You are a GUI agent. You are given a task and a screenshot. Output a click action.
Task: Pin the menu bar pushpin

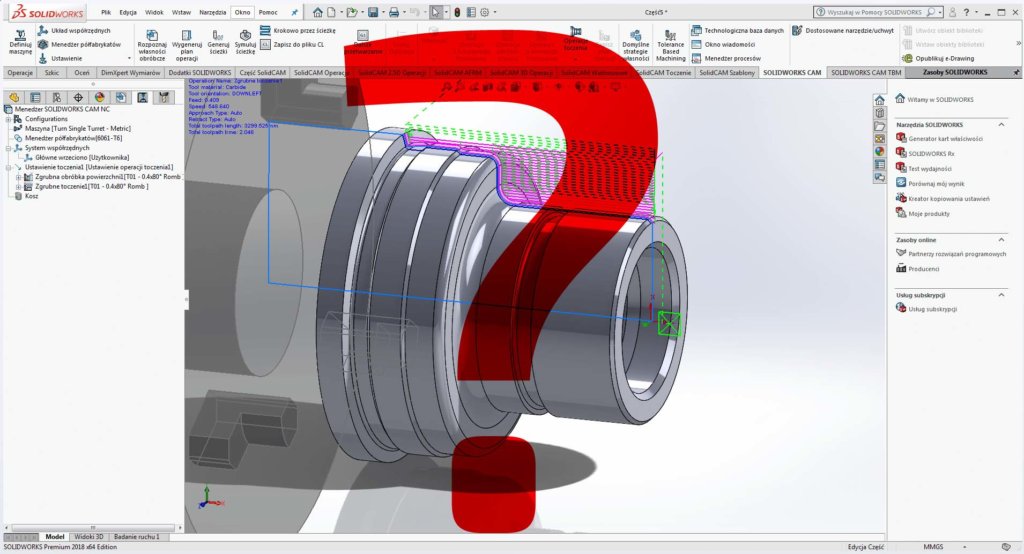295,12
